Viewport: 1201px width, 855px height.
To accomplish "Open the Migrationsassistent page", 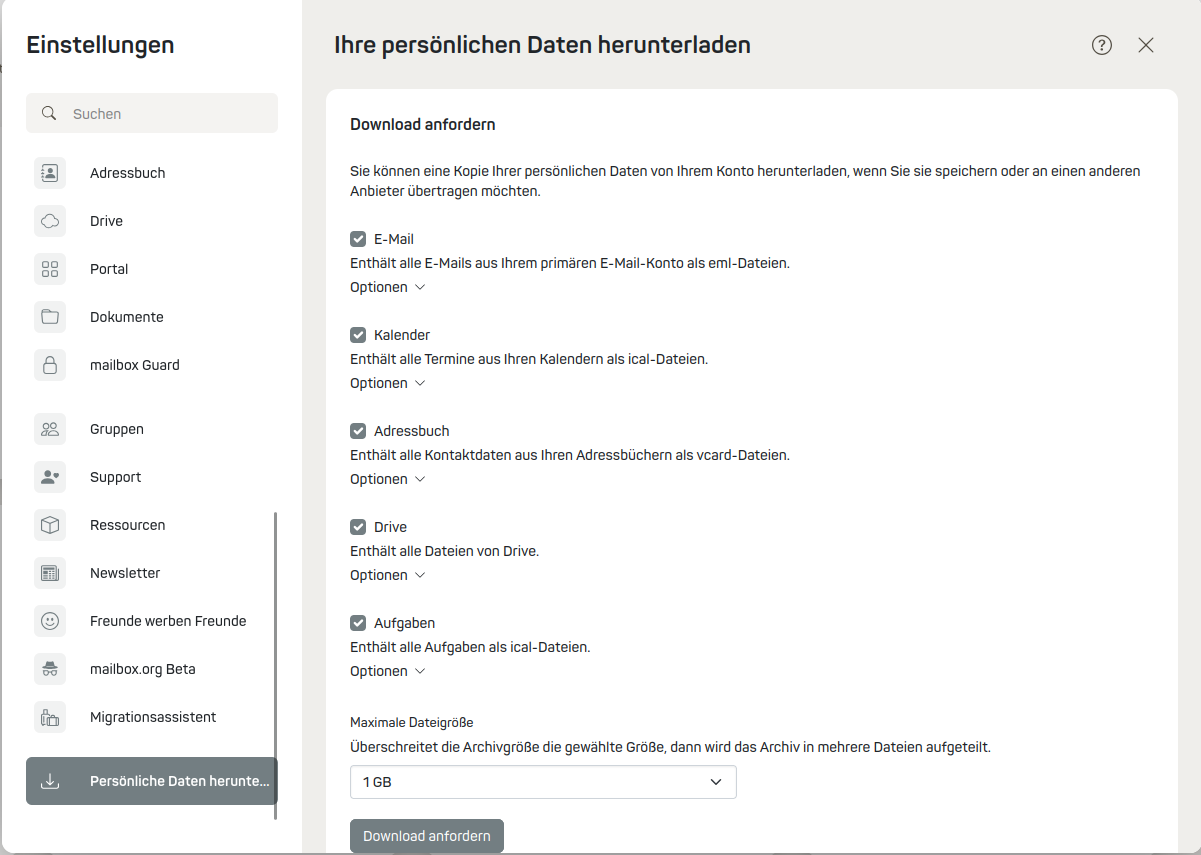I will point(150,717).
